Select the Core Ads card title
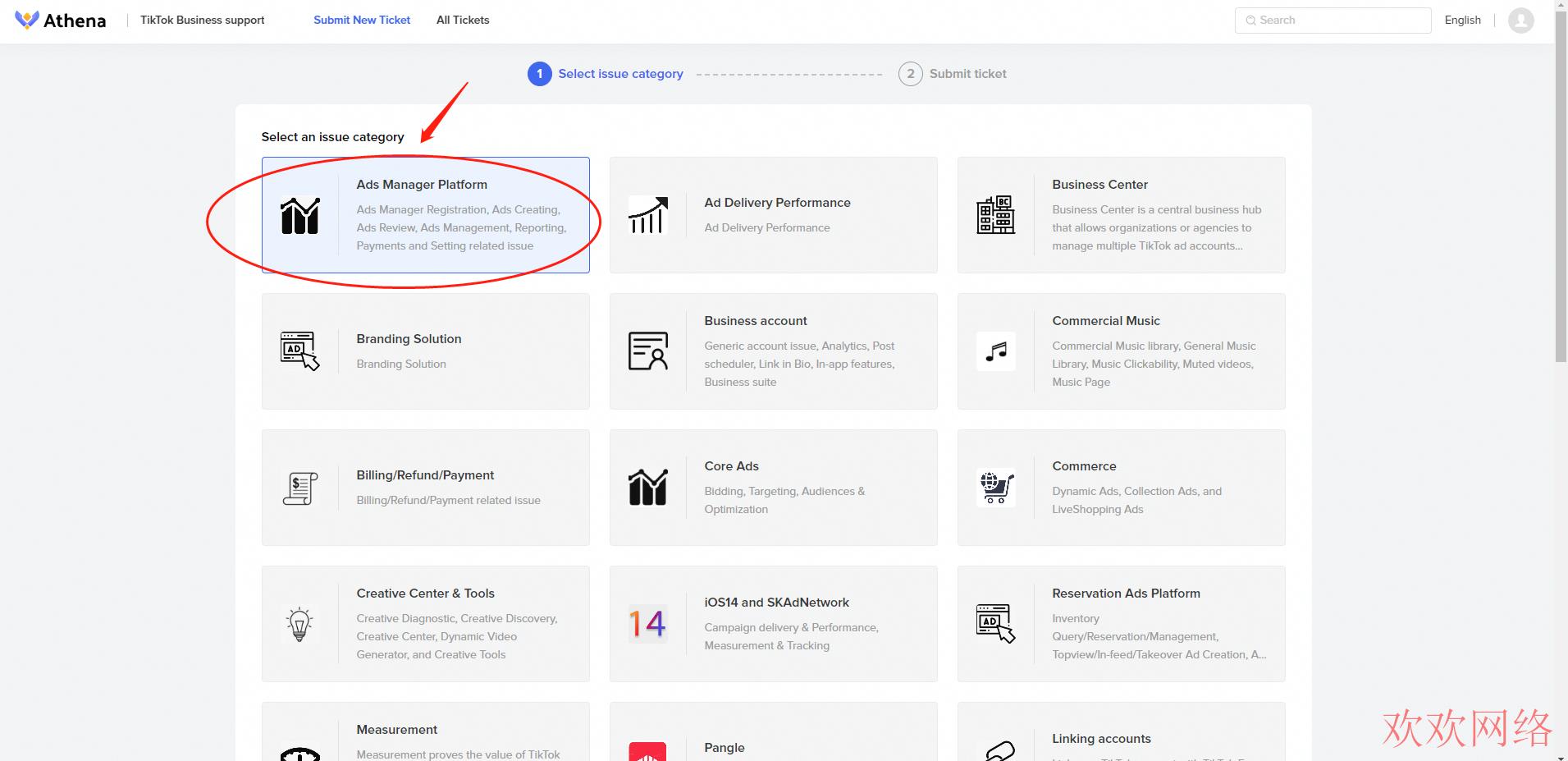Image resolution: width=1568 pixels, height=761 pixels. (x=731, y=466)
